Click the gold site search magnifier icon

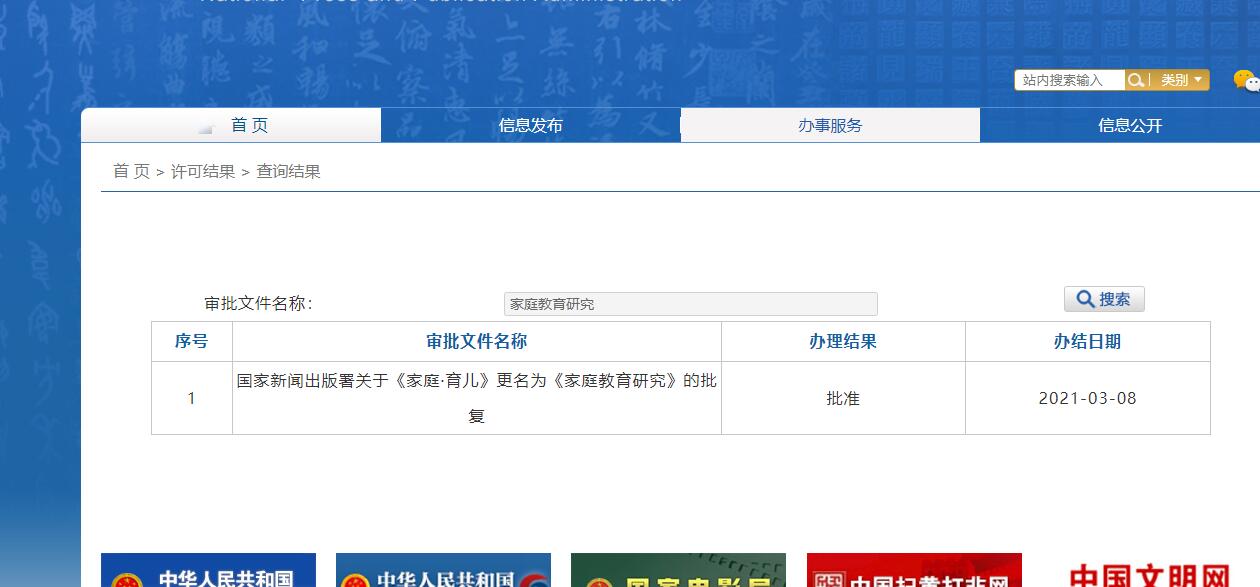pyautogui.click(x=1136, y=80)
